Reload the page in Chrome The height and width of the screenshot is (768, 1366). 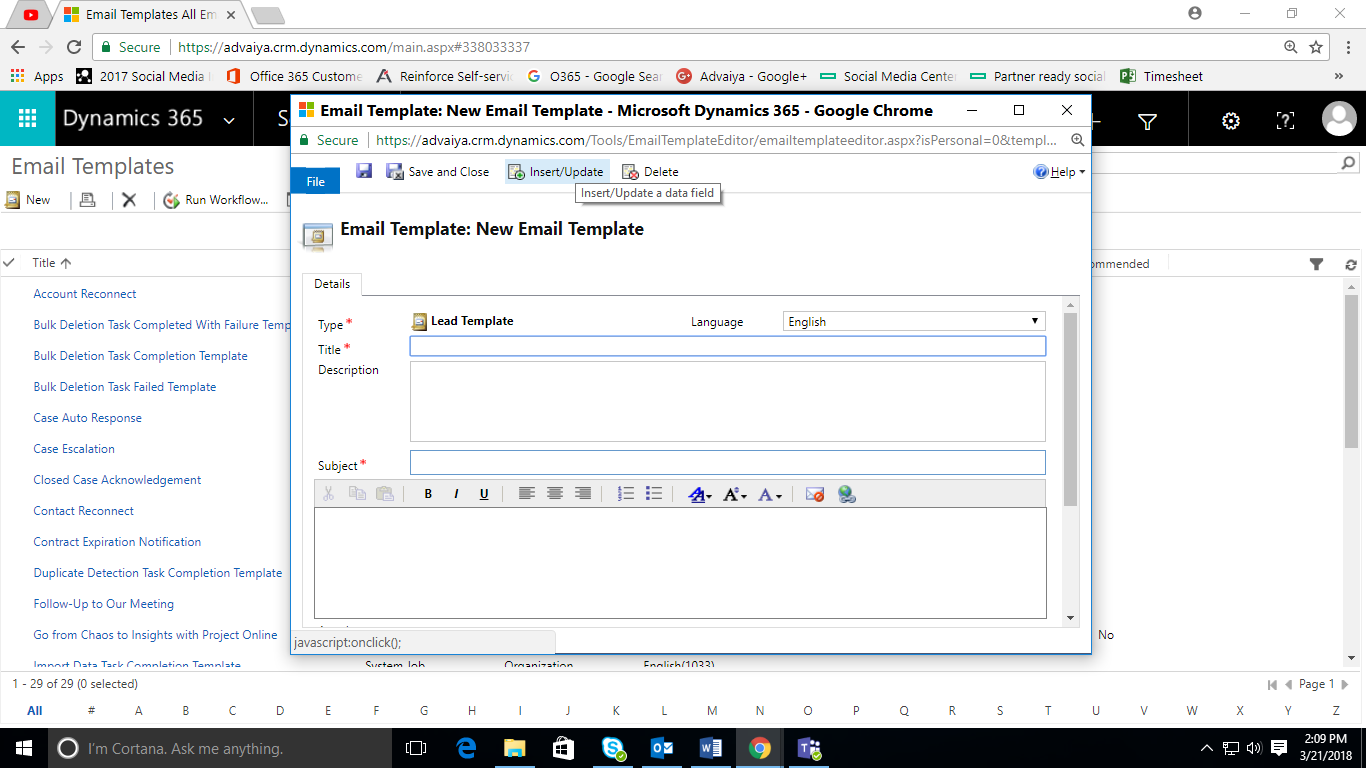(74, 47)
